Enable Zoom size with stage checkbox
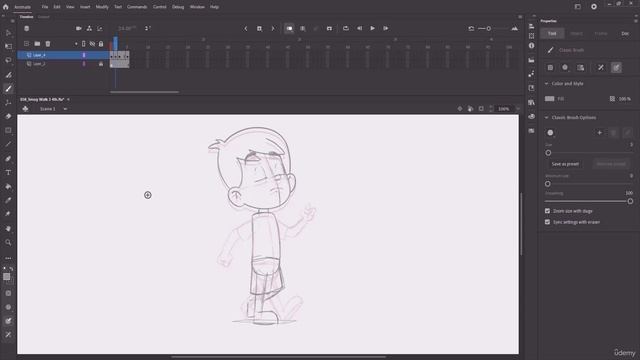Viewport: 640px width, 360px height. [547, 211]
